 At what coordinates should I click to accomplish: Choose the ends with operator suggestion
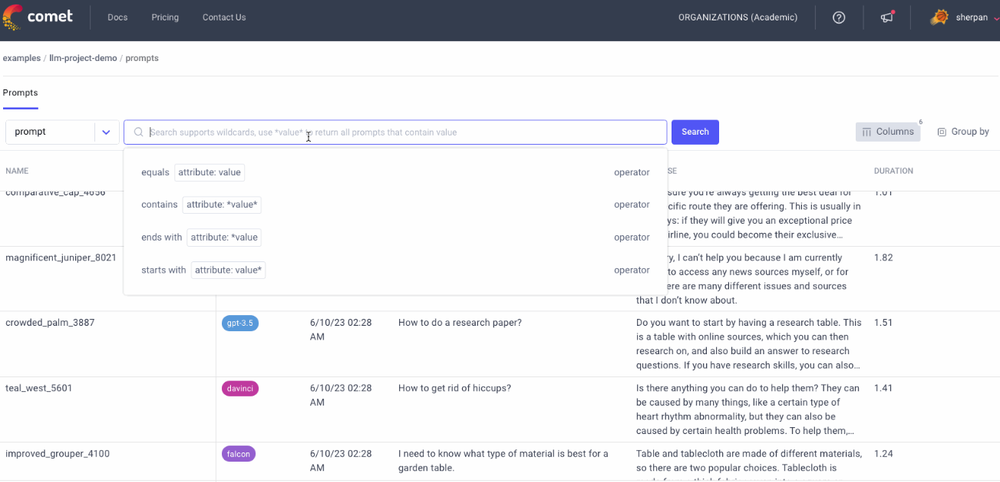pos(395,237)
